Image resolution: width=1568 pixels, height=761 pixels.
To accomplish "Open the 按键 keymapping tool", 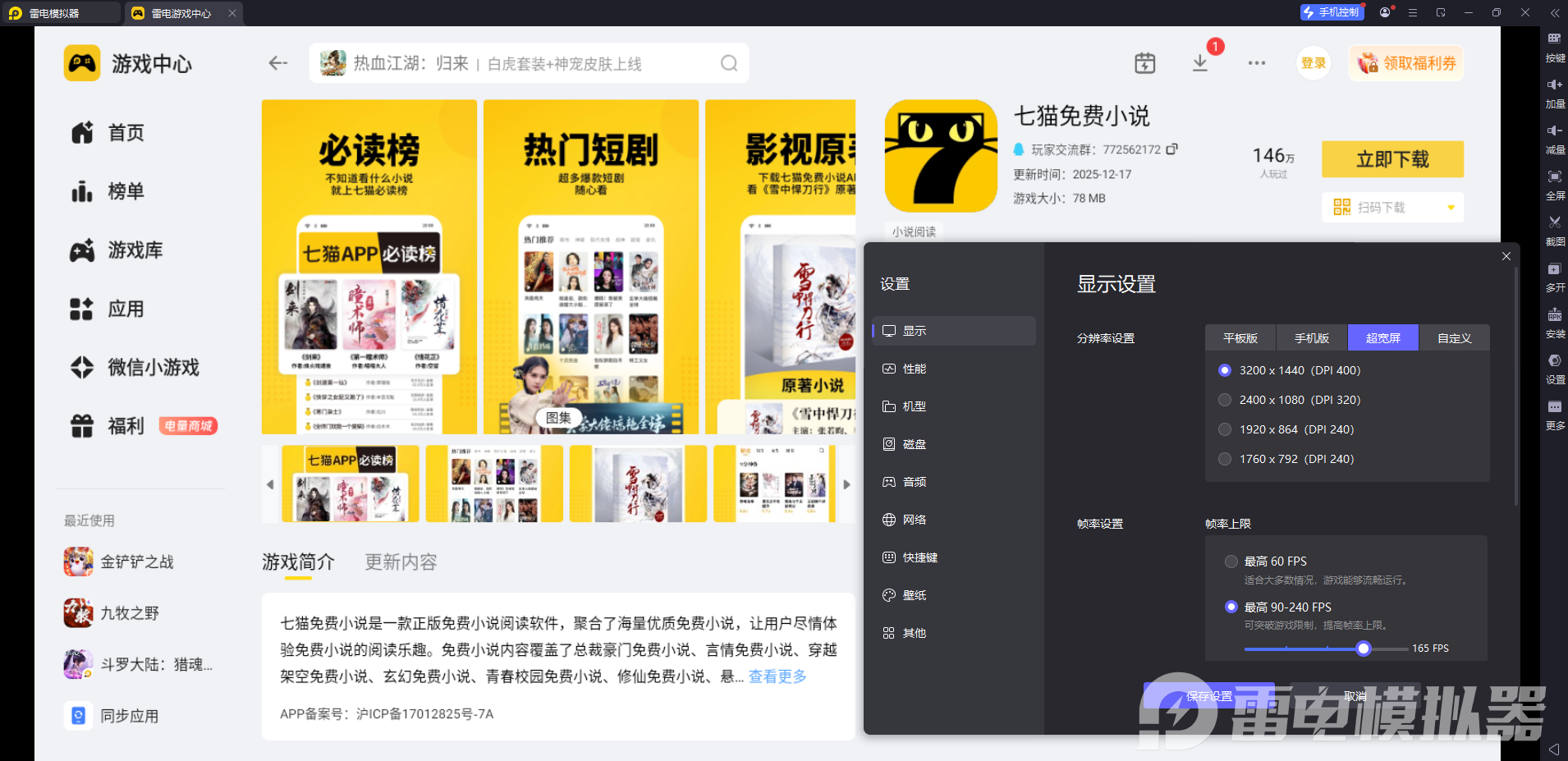I will [x=1555, y=48].
